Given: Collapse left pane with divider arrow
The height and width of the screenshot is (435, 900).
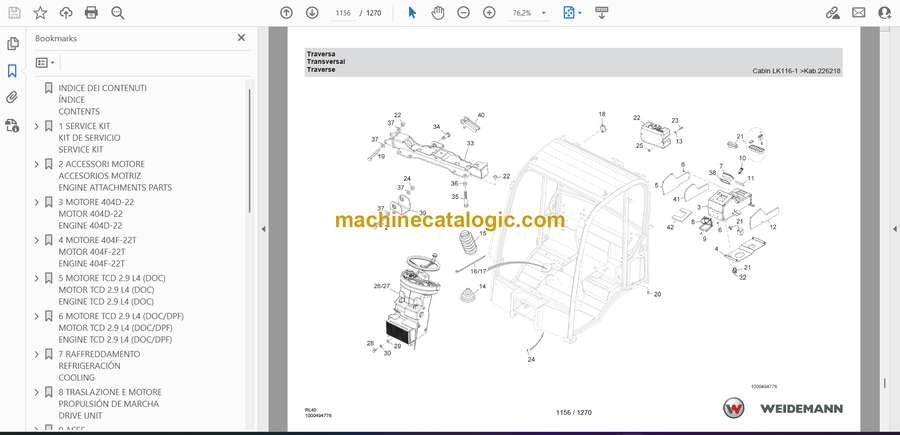Looking at the screenshot, I should [263, 229].
